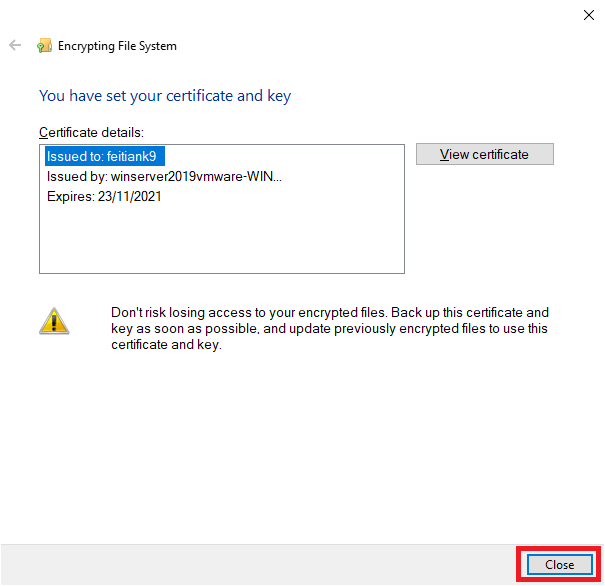Open the View certificate button
The width and height of the screenshot is (605, 586).
[x=484, y=154]
